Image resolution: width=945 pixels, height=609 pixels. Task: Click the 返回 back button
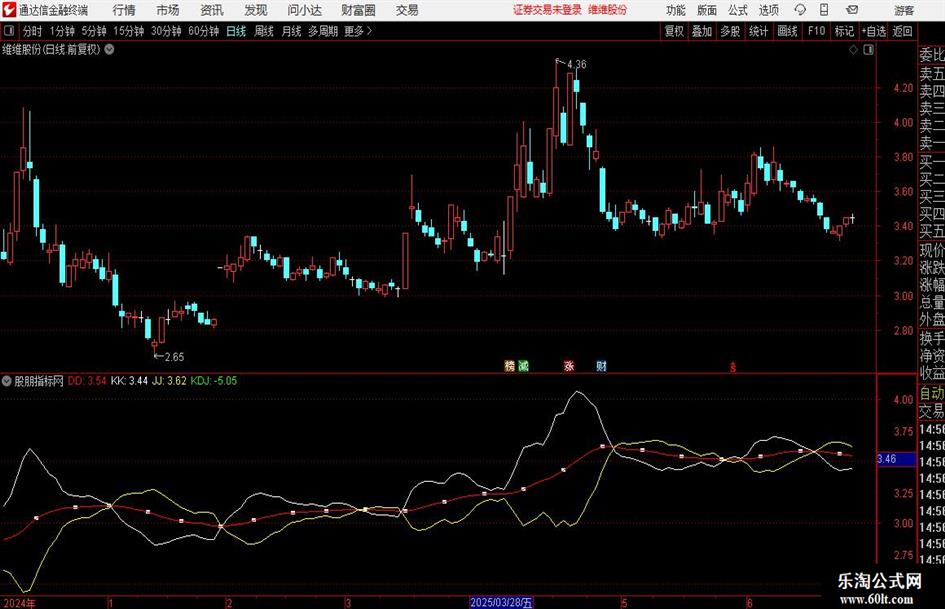pos(903,31)
